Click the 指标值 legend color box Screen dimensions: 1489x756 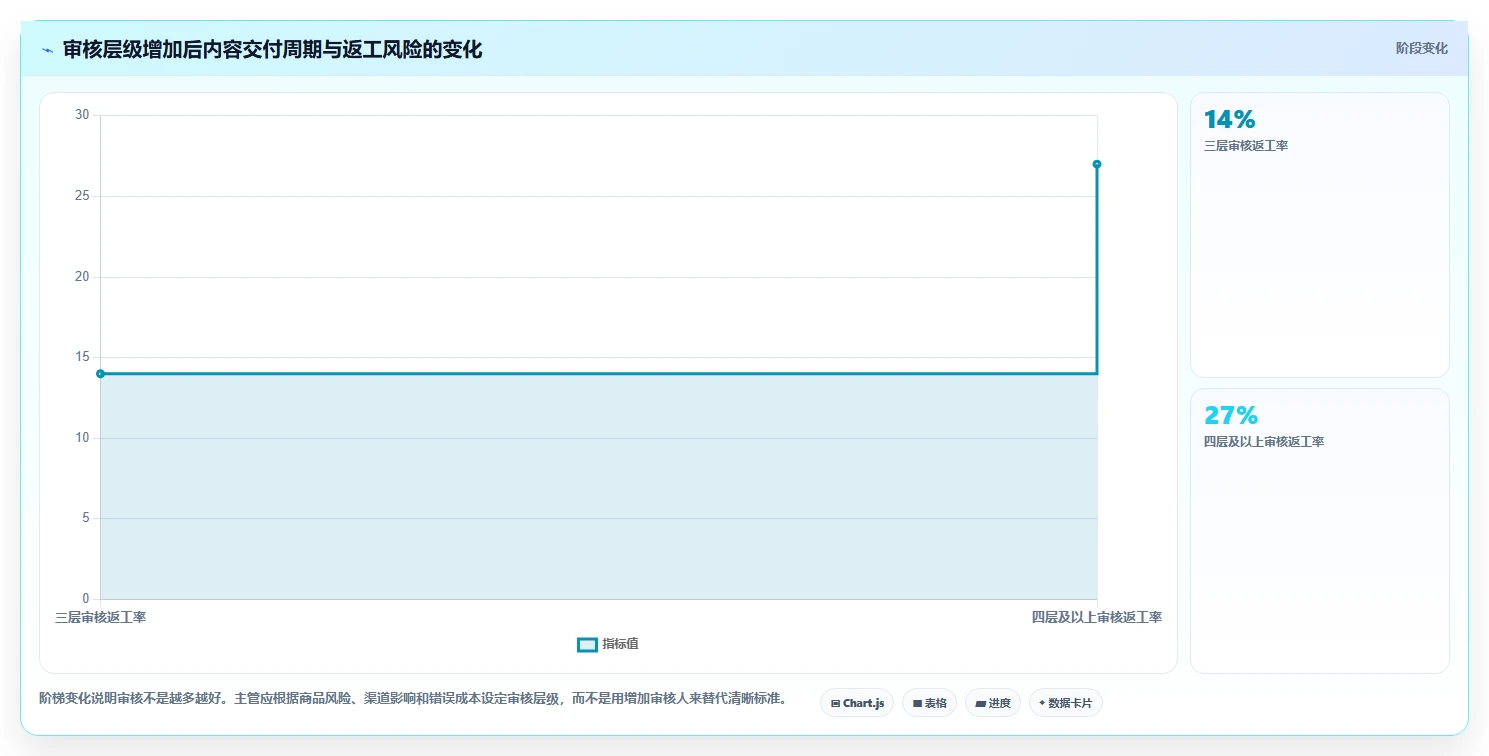click(587, 644)
